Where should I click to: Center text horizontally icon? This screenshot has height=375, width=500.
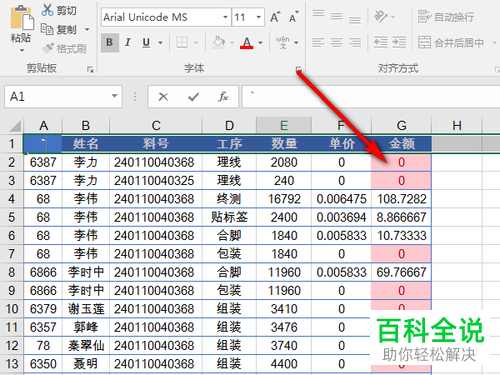tap(337, 43)
